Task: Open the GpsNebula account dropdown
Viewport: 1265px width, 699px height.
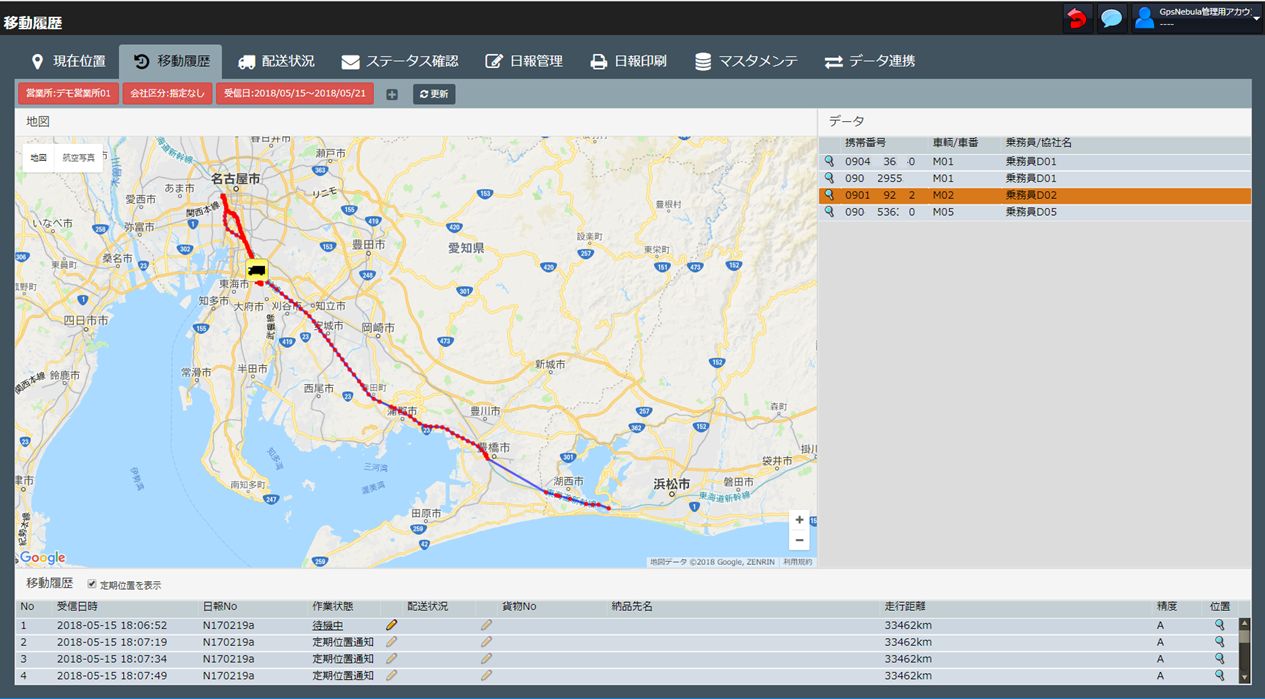Action: coord(1197,18)
